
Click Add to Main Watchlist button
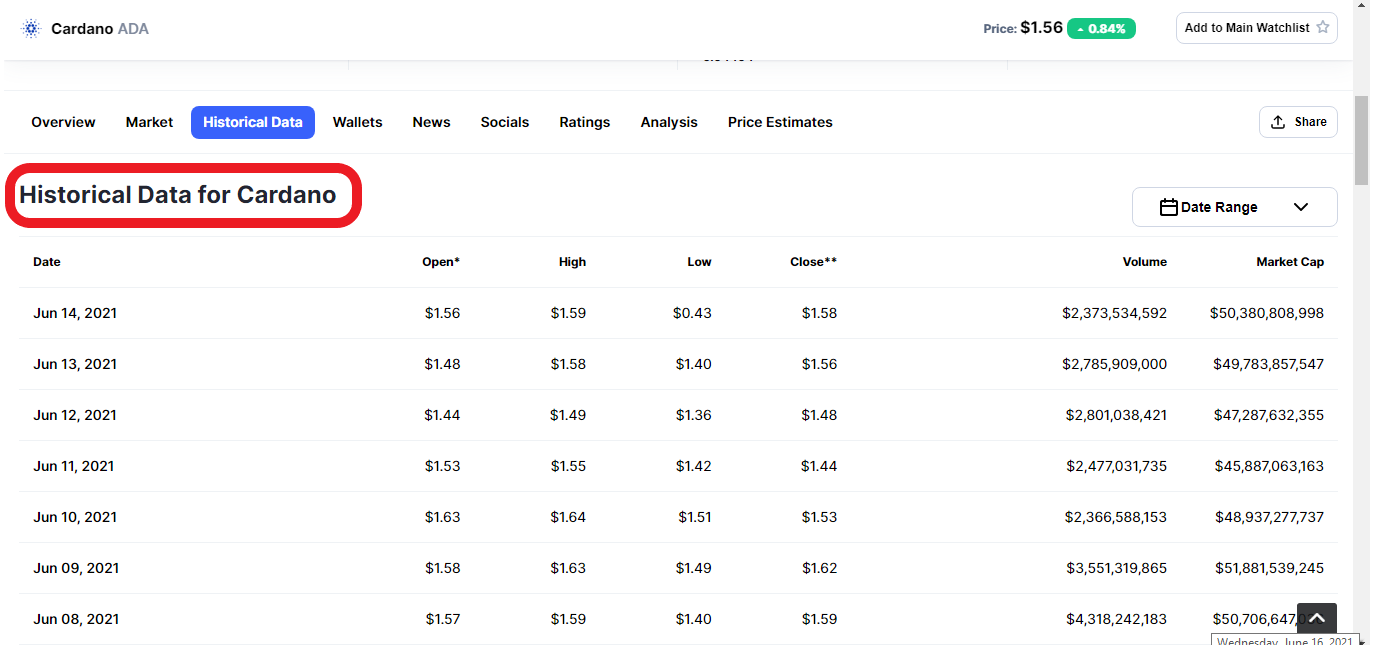tap(1257, 28)
